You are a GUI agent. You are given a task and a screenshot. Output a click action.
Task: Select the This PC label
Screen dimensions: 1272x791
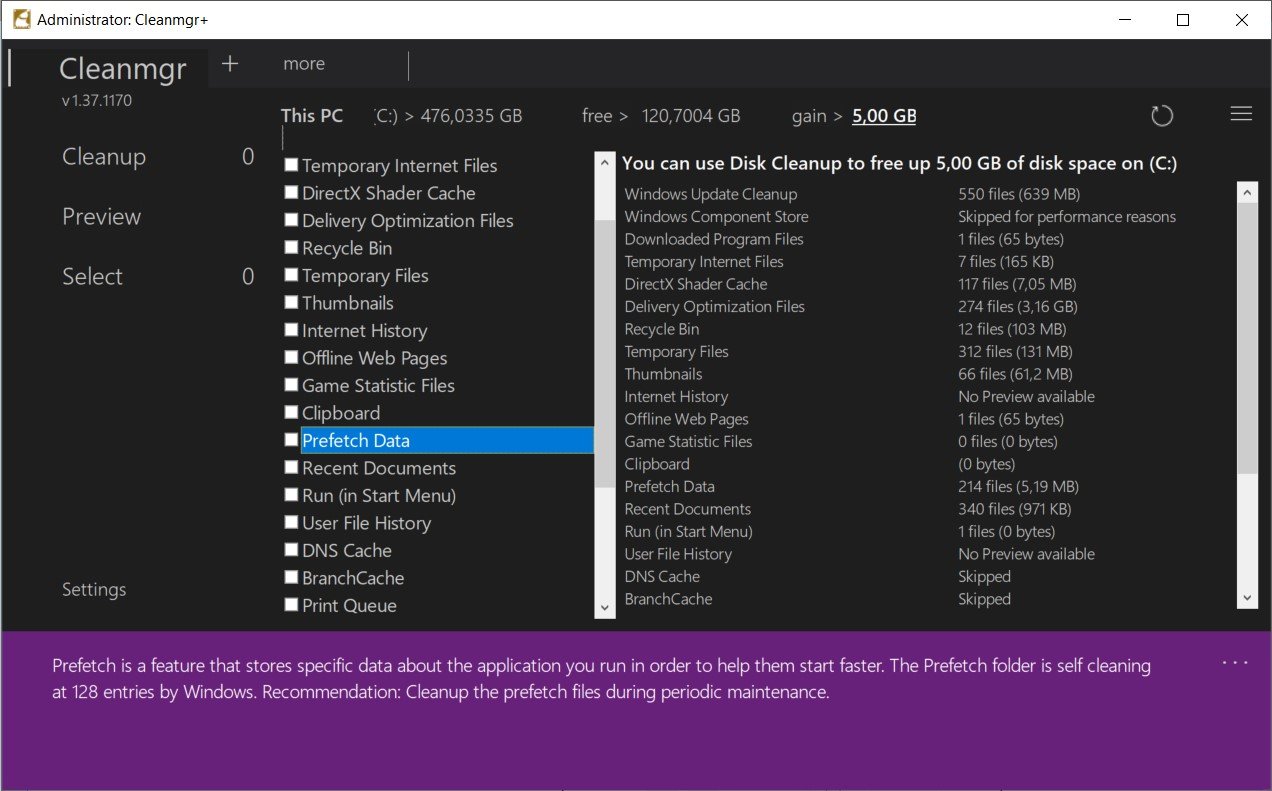(x=312, y=116)
